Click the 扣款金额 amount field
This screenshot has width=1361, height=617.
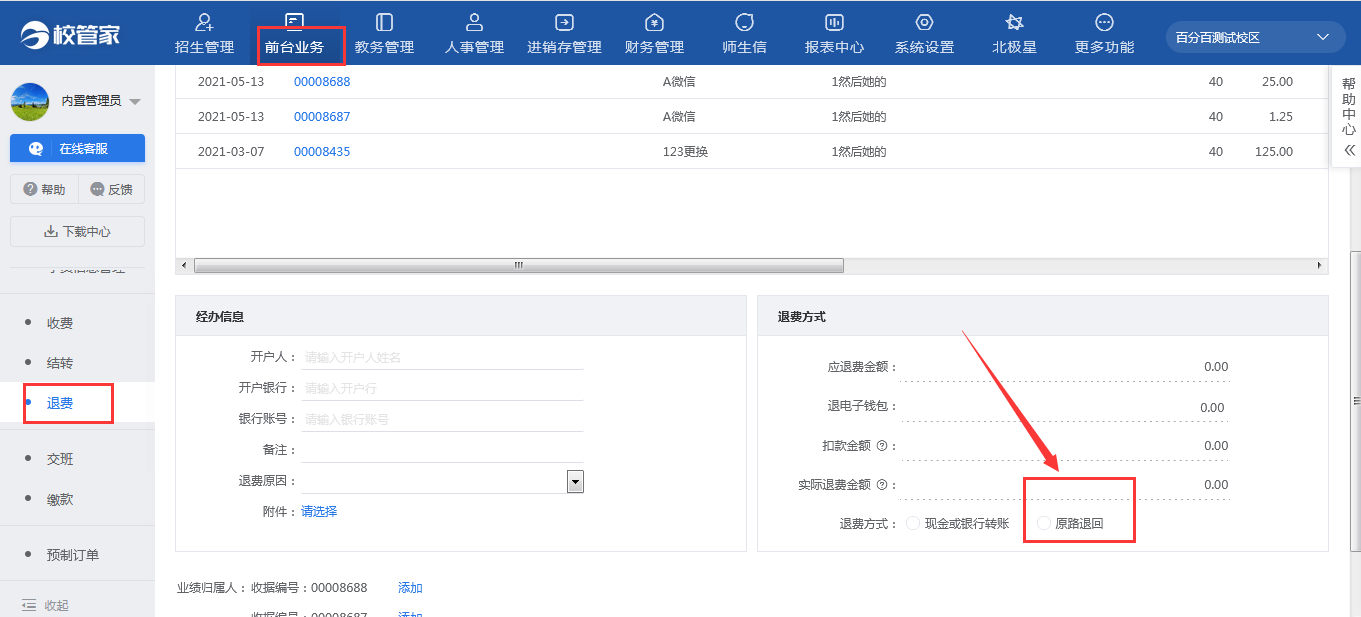(1065, 446)
